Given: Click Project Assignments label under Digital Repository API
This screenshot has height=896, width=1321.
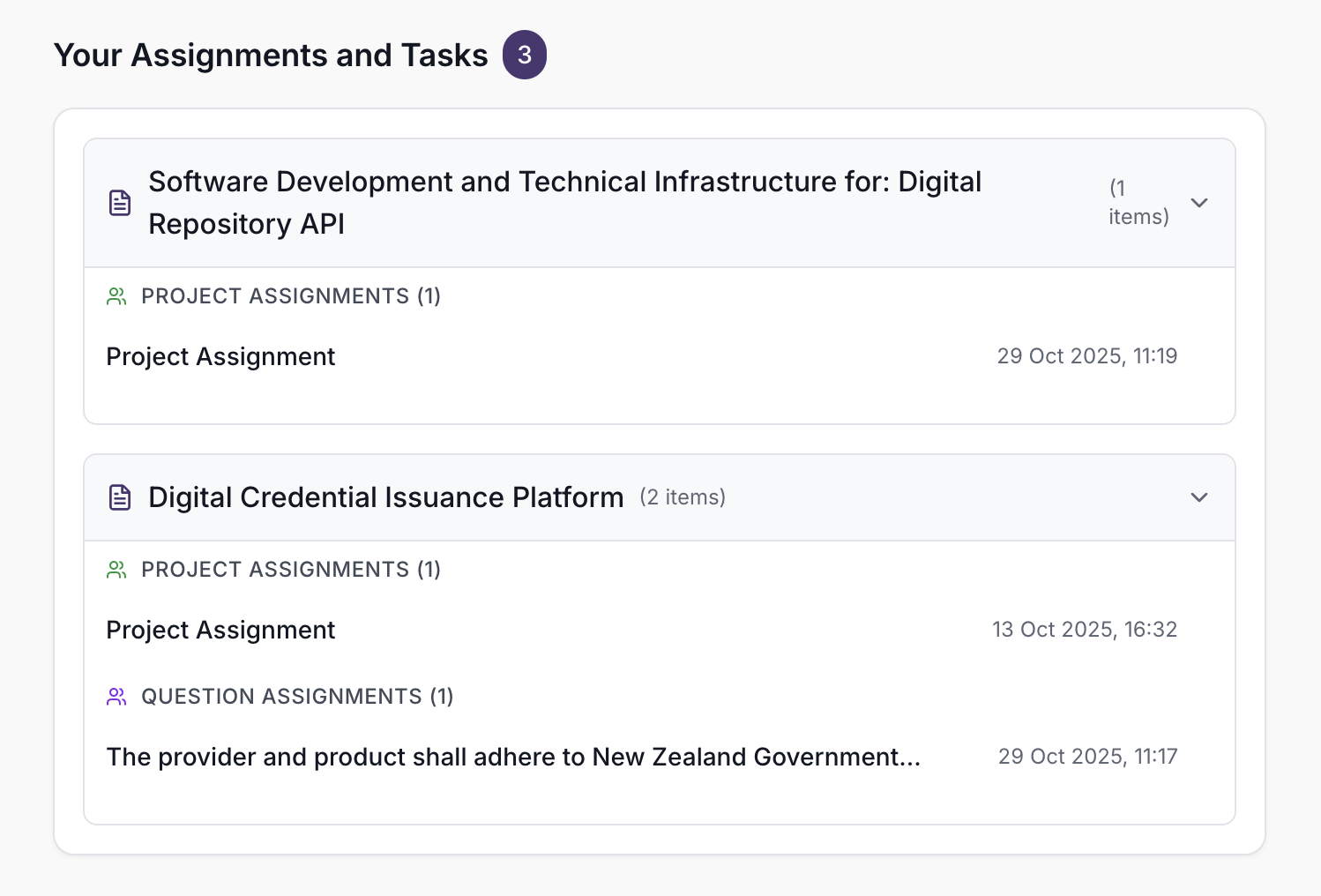Looking at the screenshot, I should pyautogui.click(x=291, y=296).
